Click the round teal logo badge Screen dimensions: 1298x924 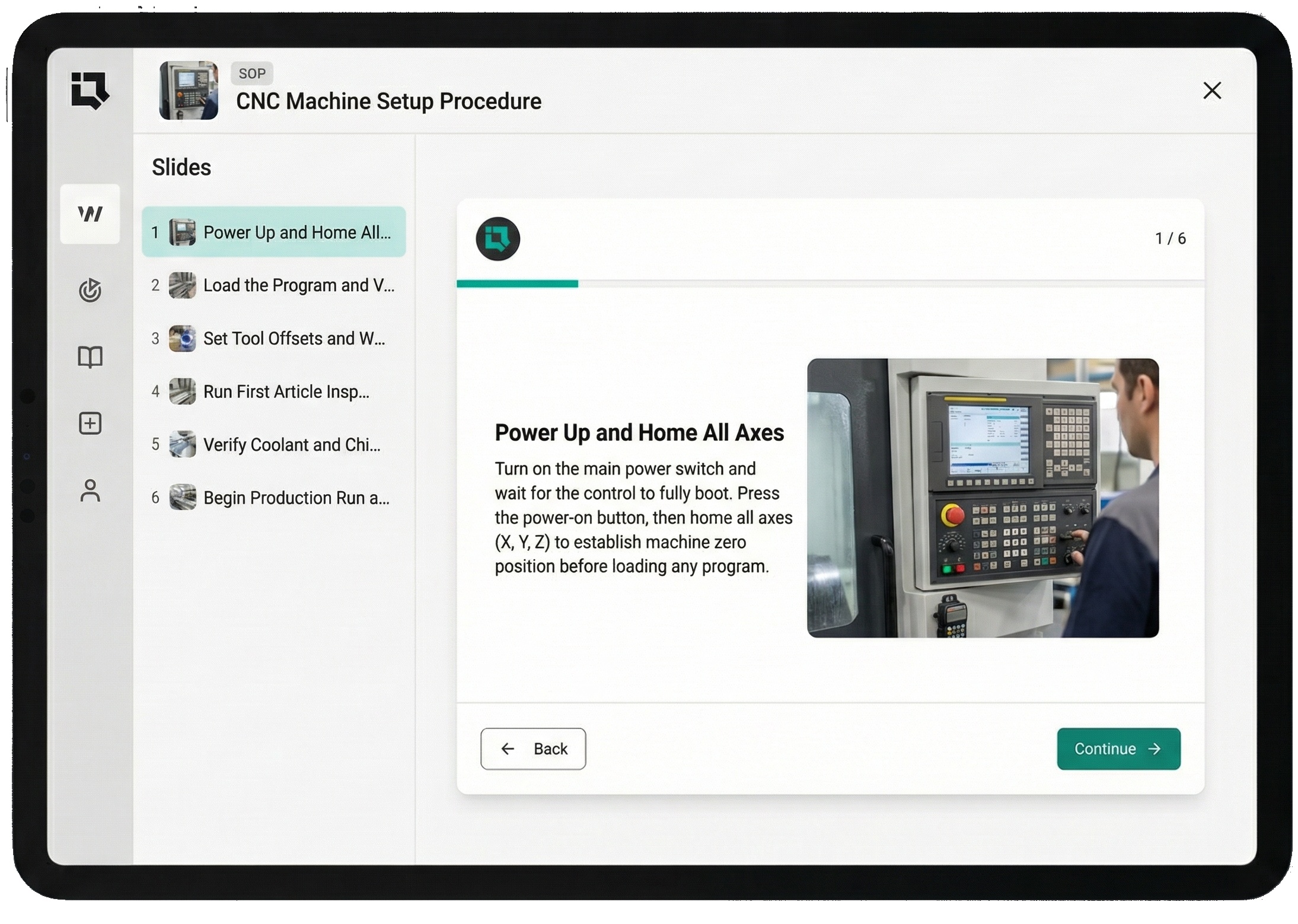(497, 239)
